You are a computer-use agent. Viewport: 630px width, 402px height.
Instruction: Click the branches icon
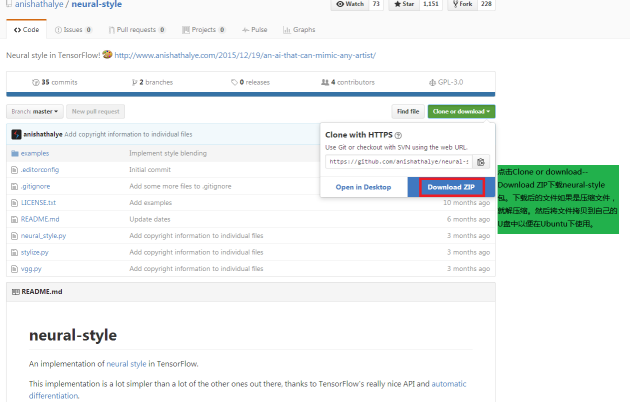(134, 82)
